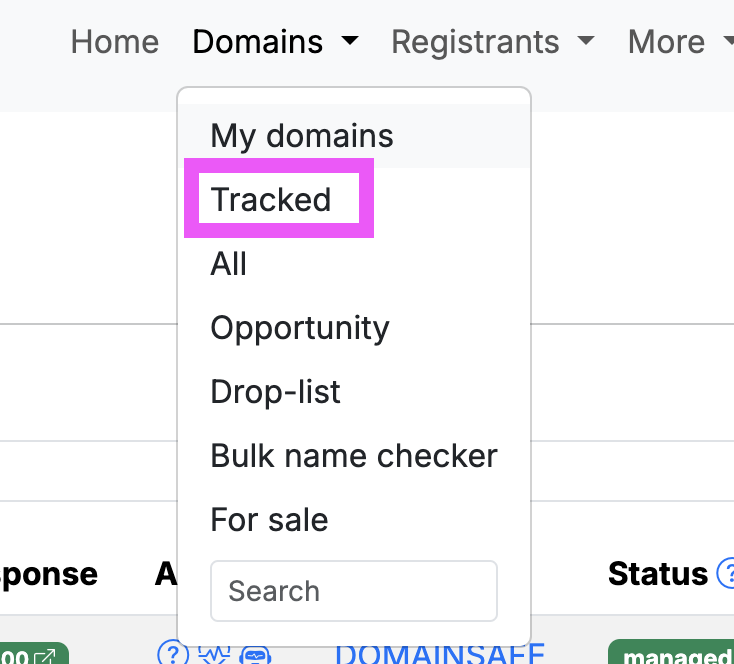The image size is (734, 664).
Task: Go to the Home page
Action: coord(115,42)
